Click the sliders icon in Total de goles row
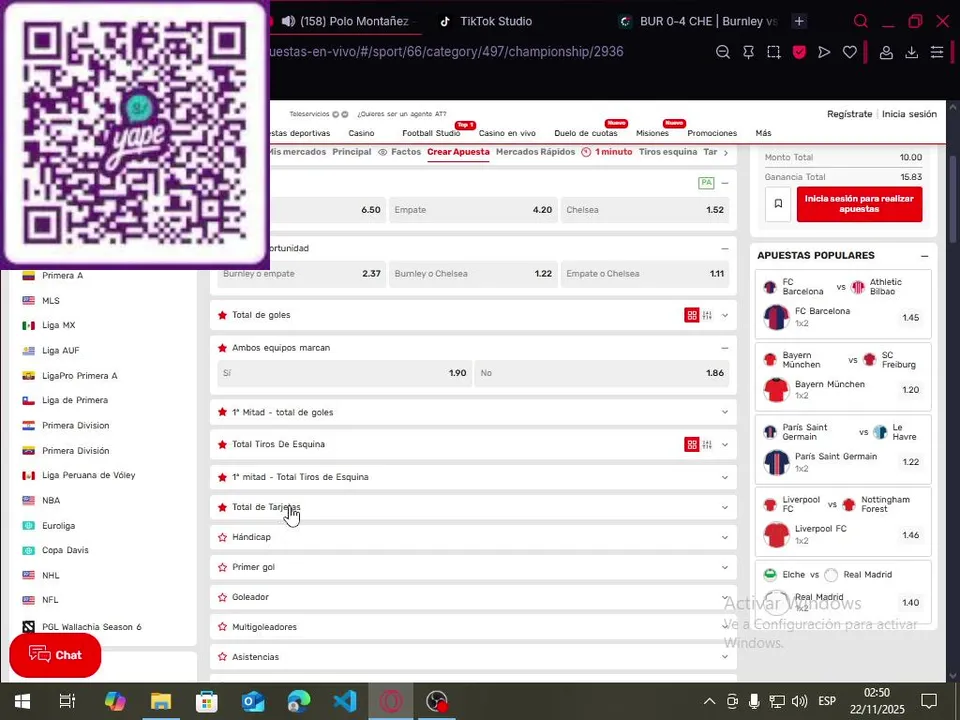The image size is (960, 720). (x=707, y=315)
